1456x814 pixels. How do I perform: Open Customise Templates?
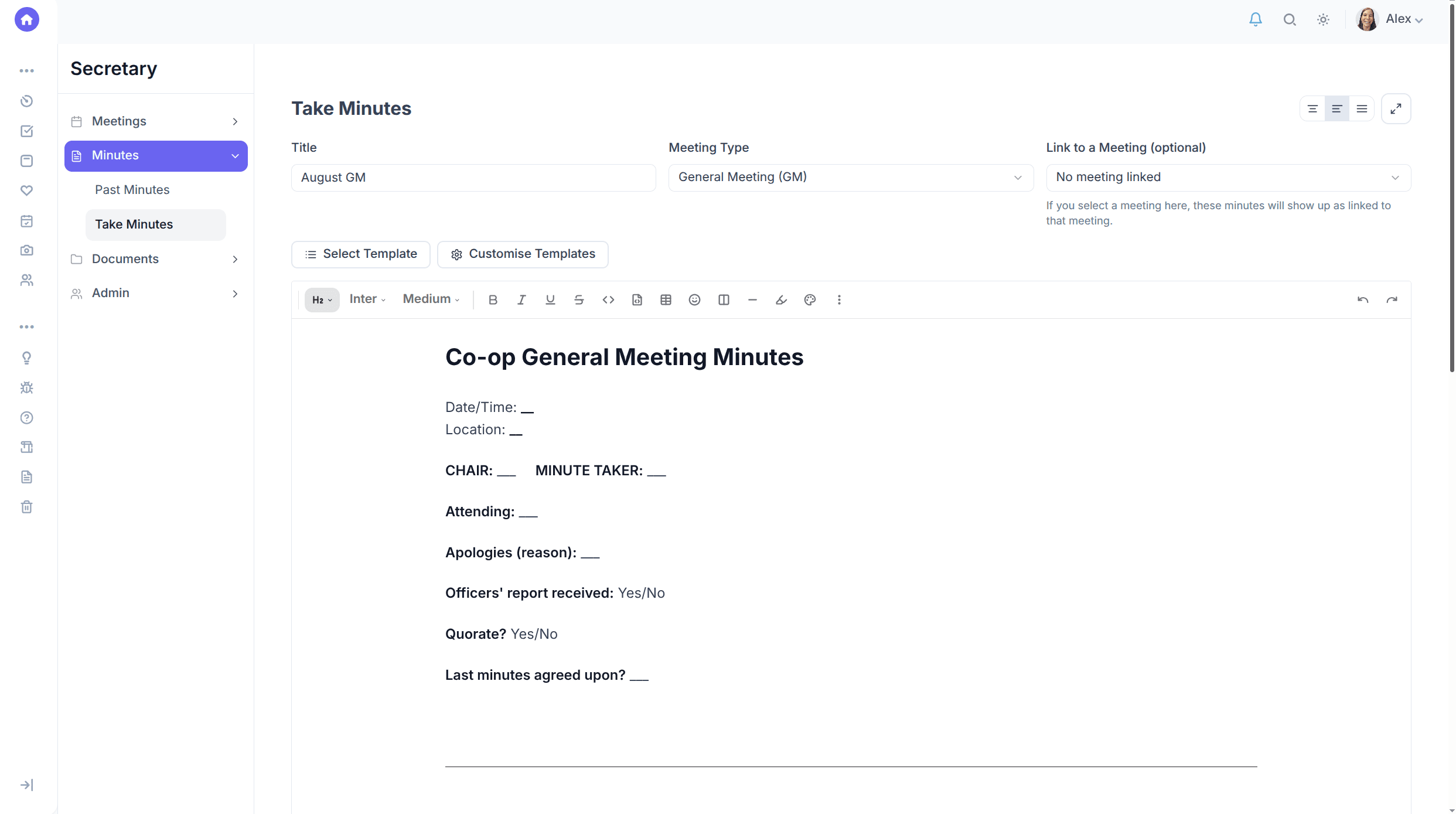[523, 254]
